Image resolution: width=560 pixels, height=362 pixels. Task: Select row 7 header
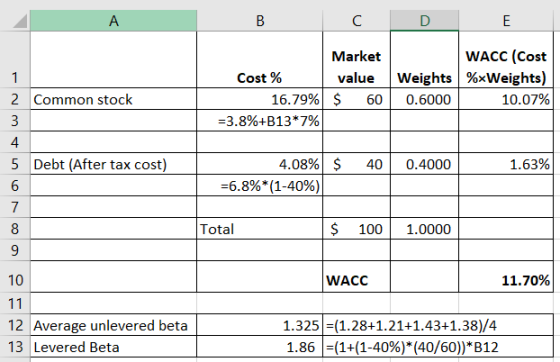pyautogui.click(x=15, y=207)
